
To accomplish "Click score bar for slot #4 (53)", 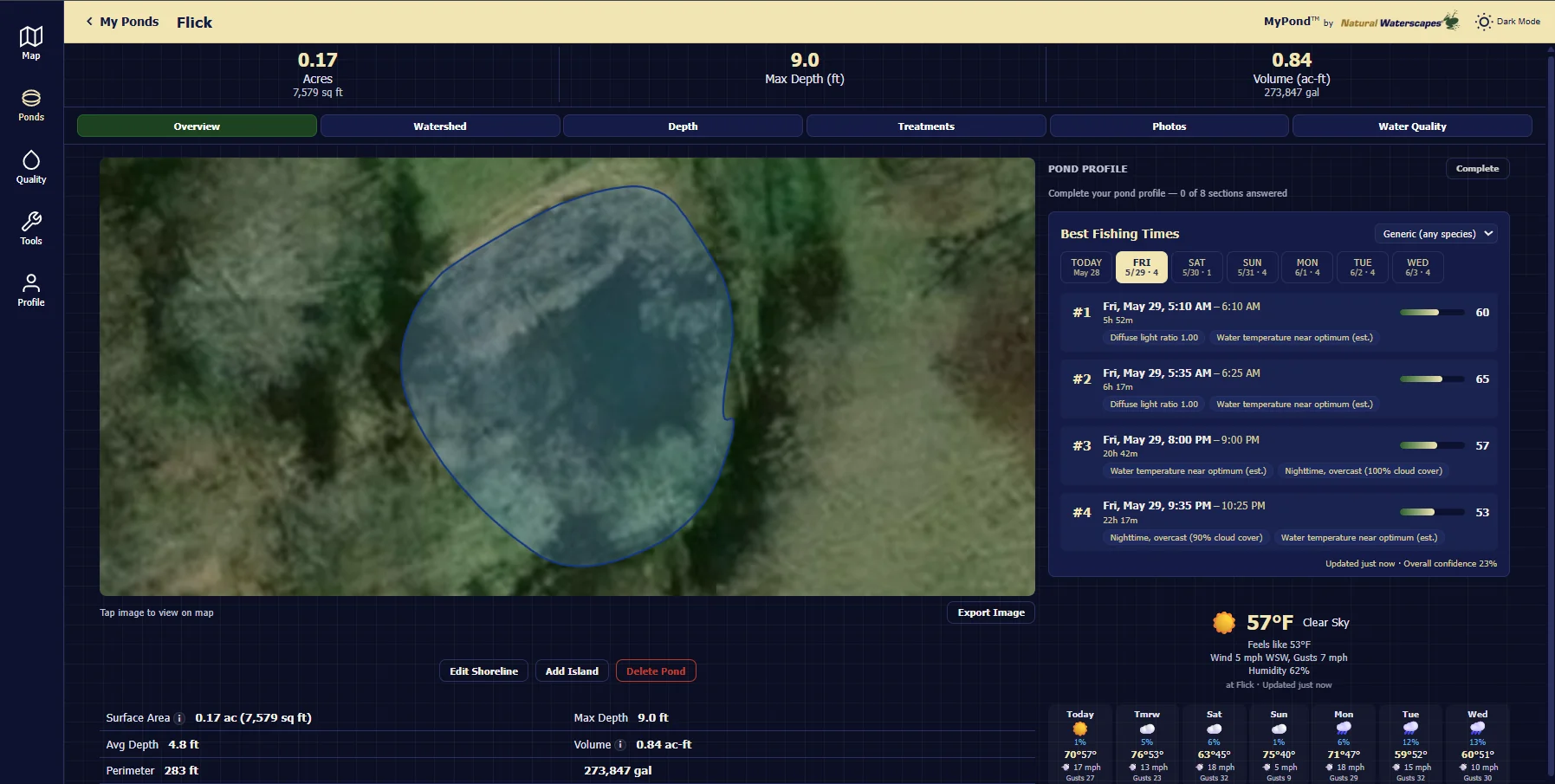I will [1432, 513].
